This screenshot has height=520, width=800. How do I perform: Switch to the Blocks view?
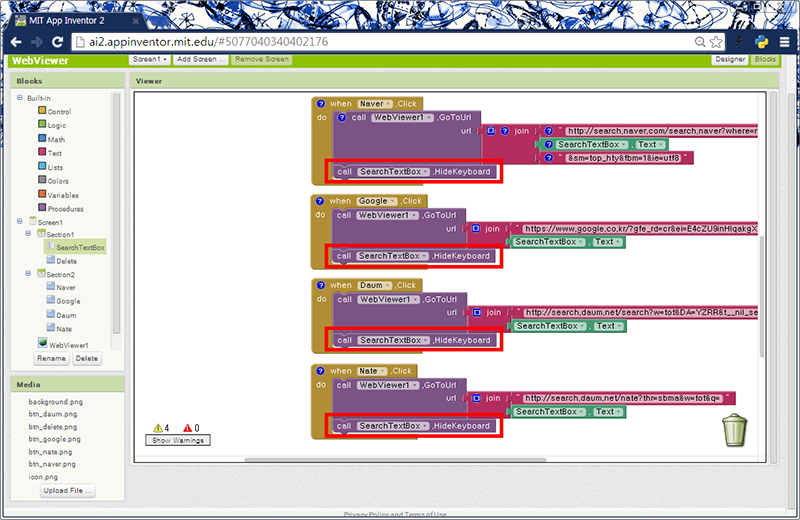pos(765,60)
